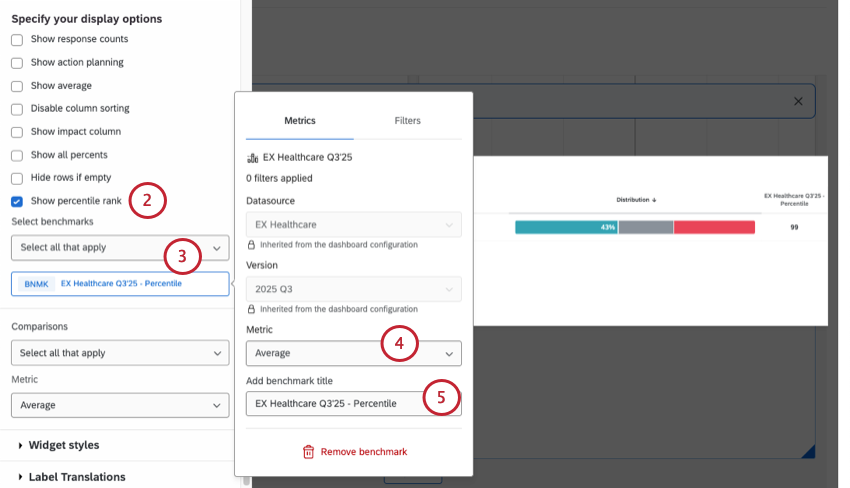Image resolution: width=850 pixels, height=488 pixels.
Task: Enable Show response counts checkbox
Action: pyautogui.click(x=17, y=40)
